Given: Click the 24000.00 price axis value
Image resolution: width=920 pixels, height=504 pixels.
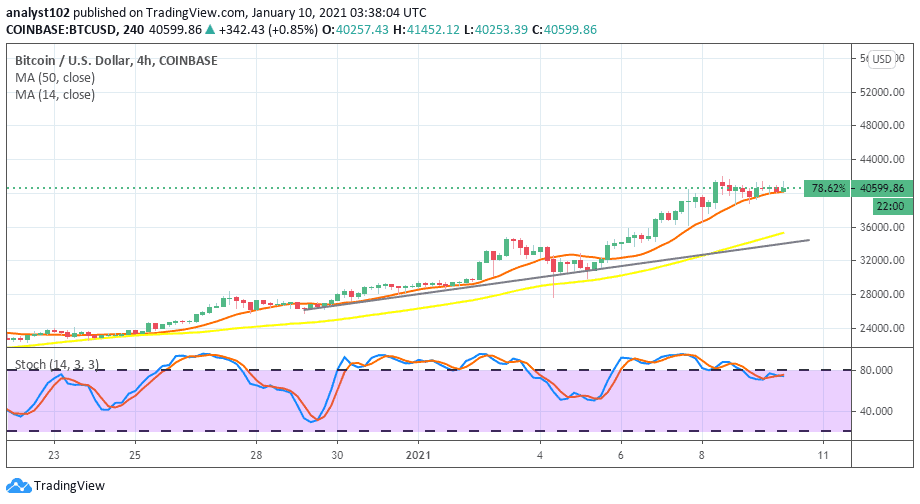Looking at the screenshot, I should click(882, 328).
